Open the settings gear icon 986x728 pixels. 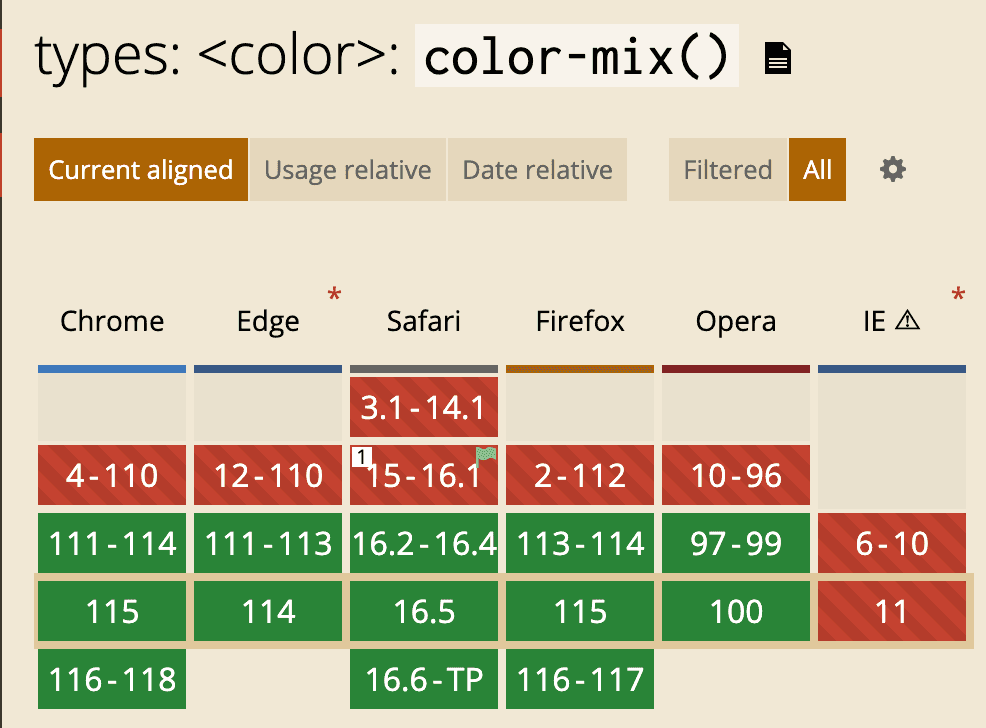click(892, 170)
